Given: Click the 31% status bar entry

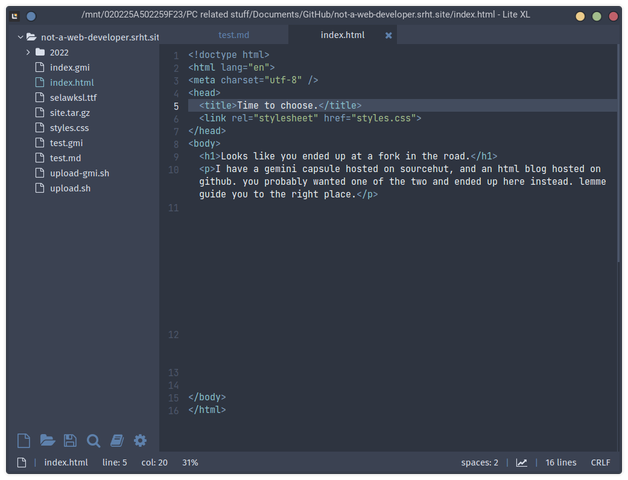Looking at the screenshot, I should click(190, 463).
